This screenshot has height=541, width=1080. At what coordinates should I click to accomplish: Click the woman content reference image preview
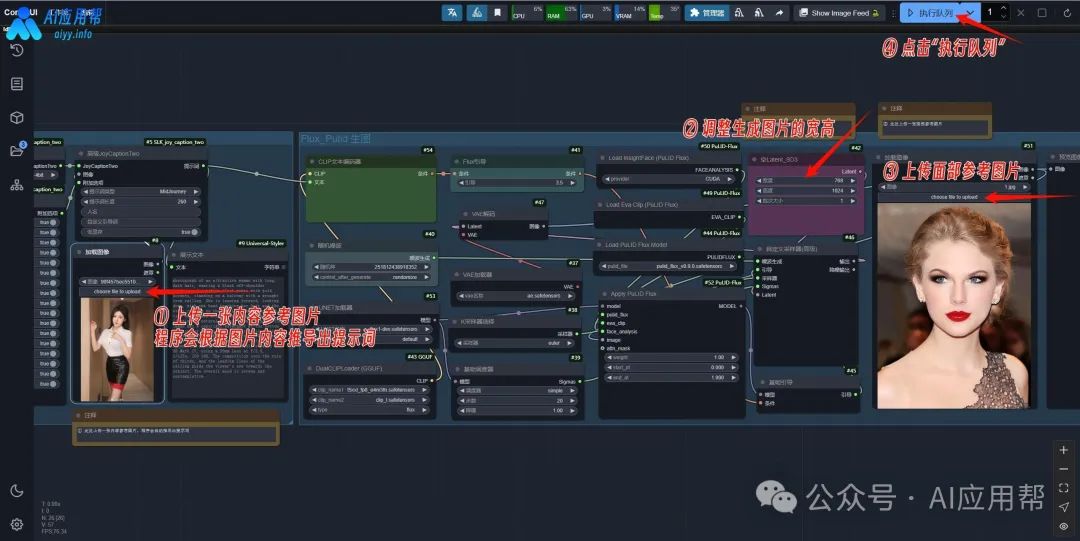point(117,349)
